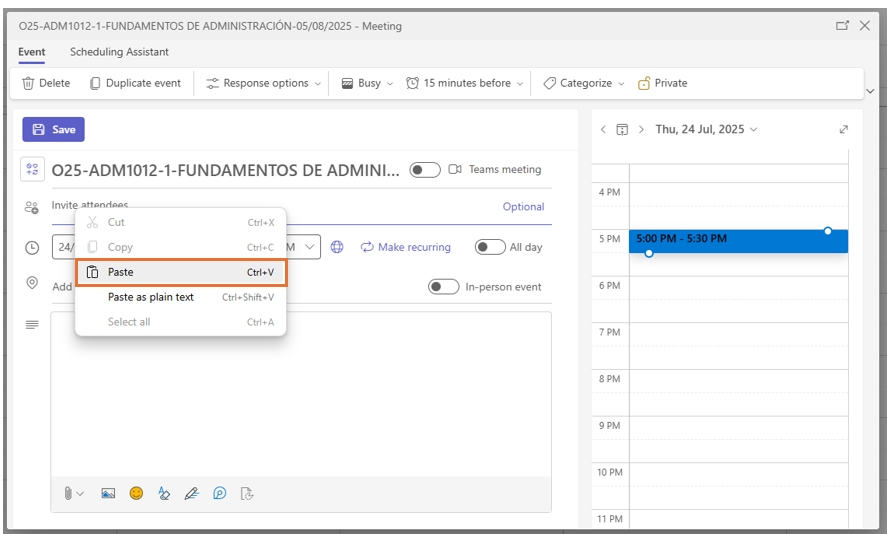Open the 15 minutes before reminder dropdown
Viewport: 888px width, 534px height.
coord(464,83)
